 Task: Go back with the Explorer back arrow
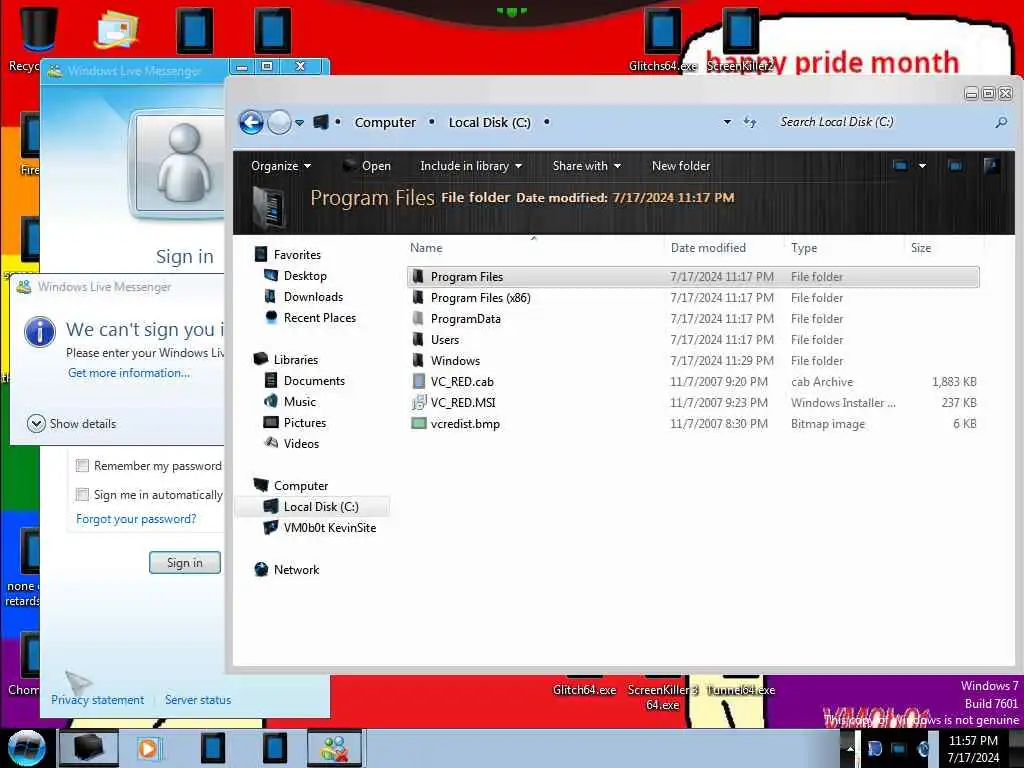pos(251,122)
